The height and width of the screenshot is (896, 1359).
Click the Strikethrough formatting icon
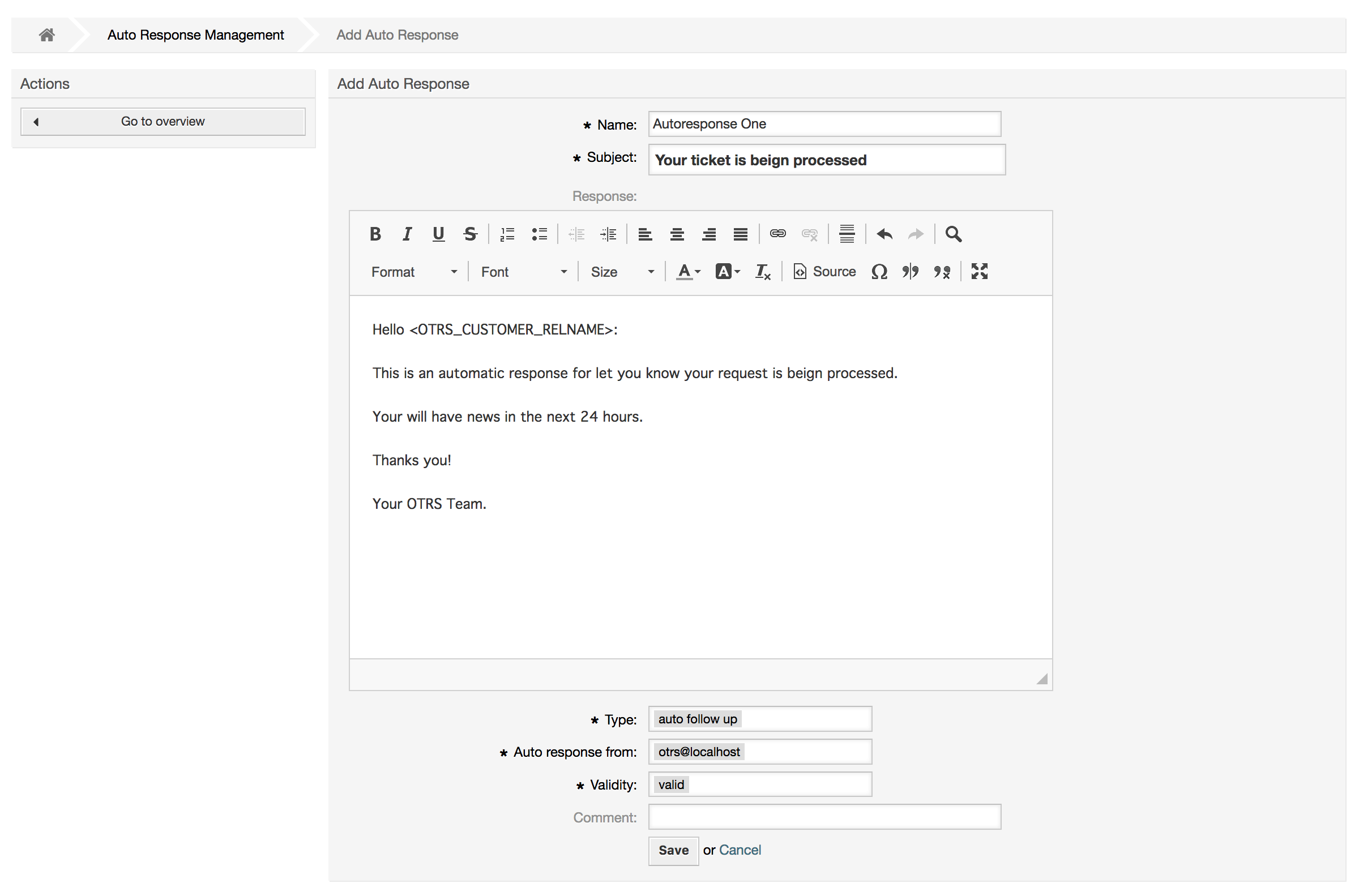point(470,233)
